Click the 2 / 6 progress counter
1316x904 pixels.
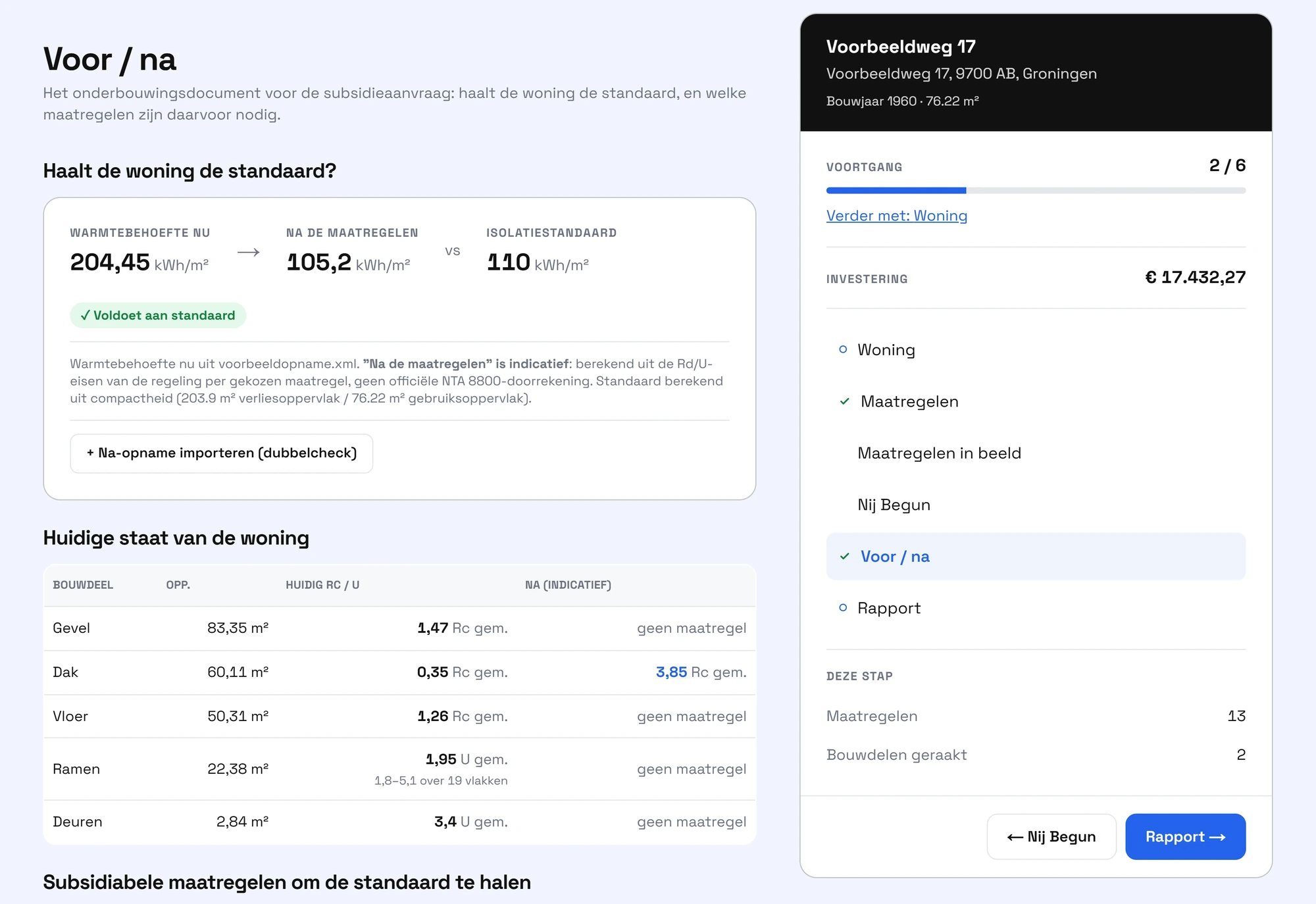click(1227, 166)
